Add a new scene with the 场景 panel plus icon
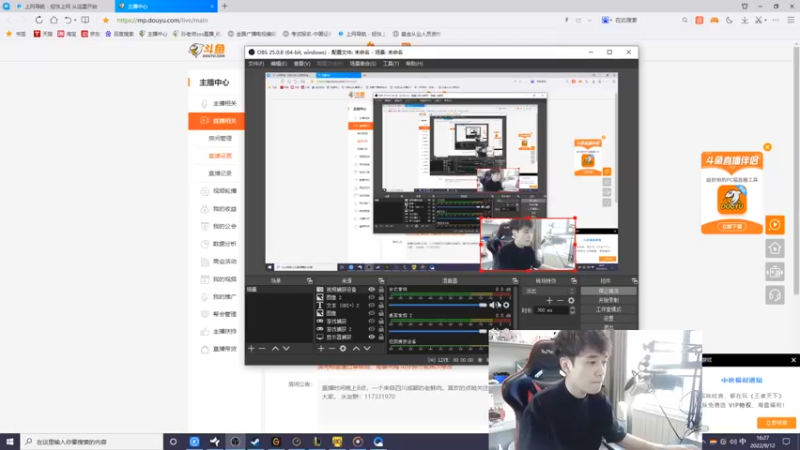The width and height of the screenshot is (800, 450). click(251, 348)
